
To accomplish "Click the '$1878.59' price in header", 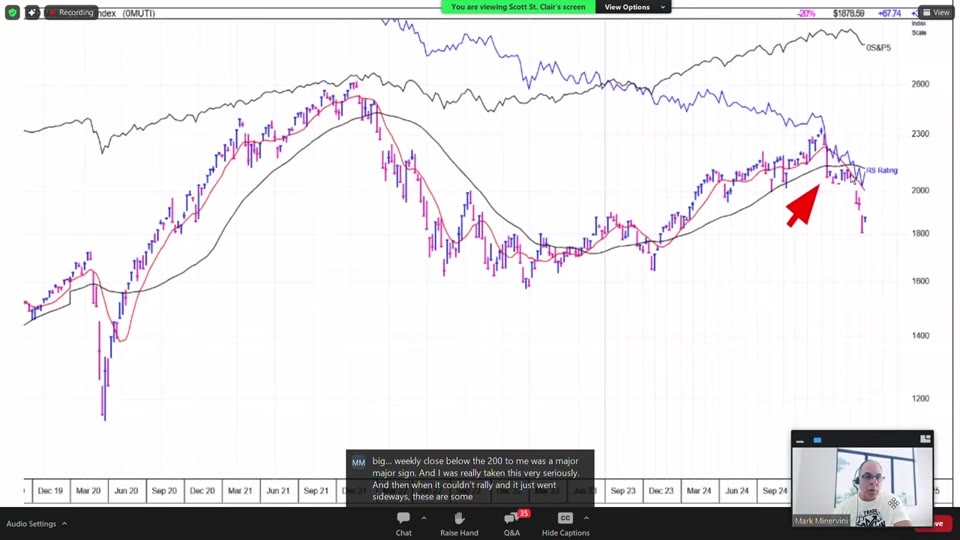I will point(849,13).
